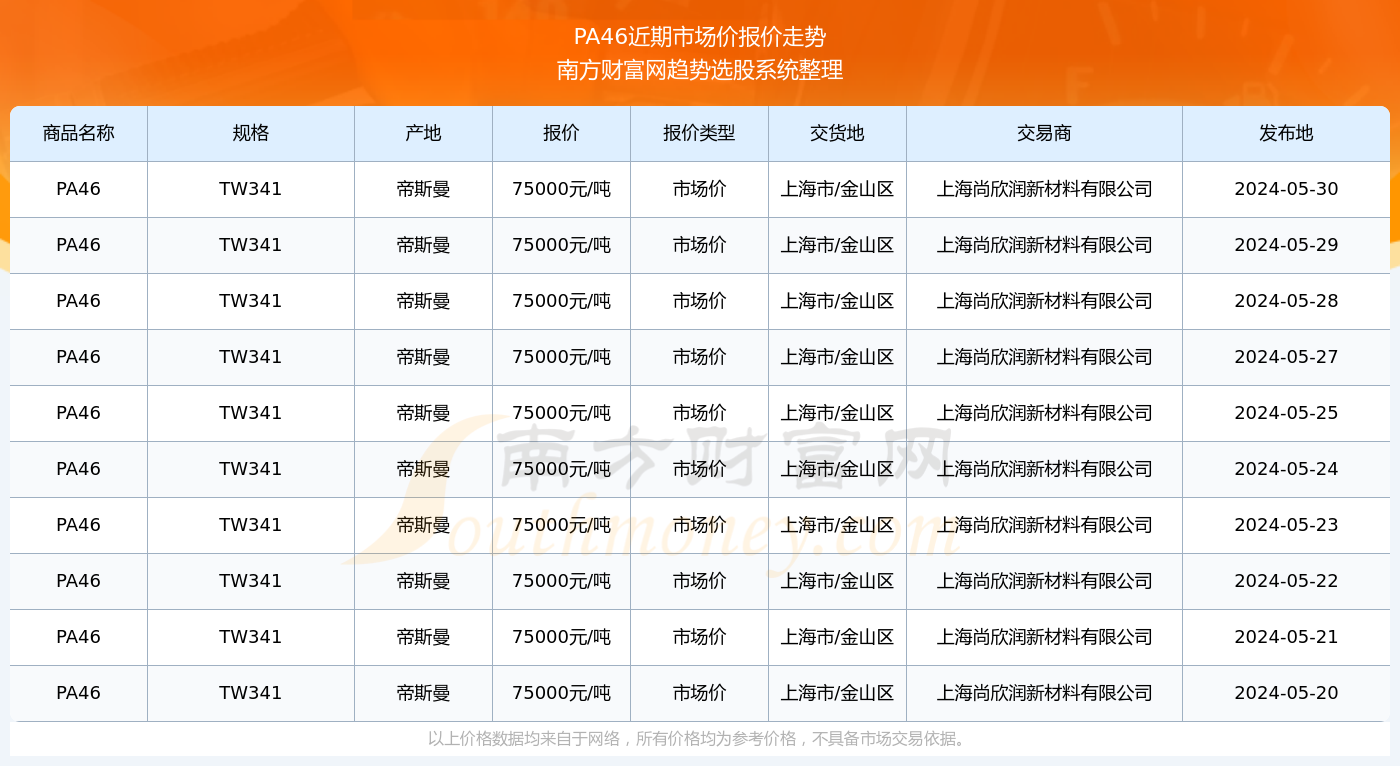
Task: Click 帝斯曼 in the 2024-05-20 row
Action: (x=424, y=693)
